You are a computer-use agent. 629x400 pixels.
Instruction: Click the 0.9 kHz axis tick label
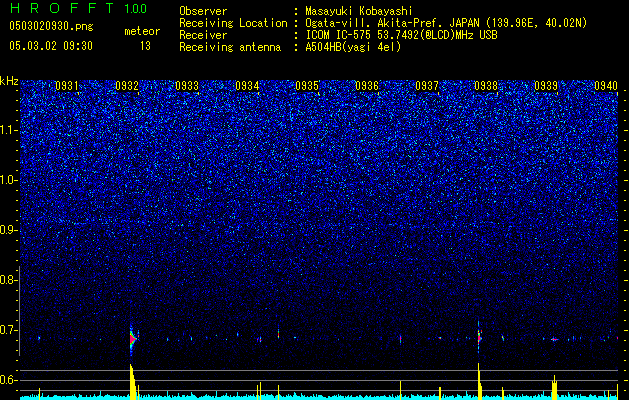point(8,230)
